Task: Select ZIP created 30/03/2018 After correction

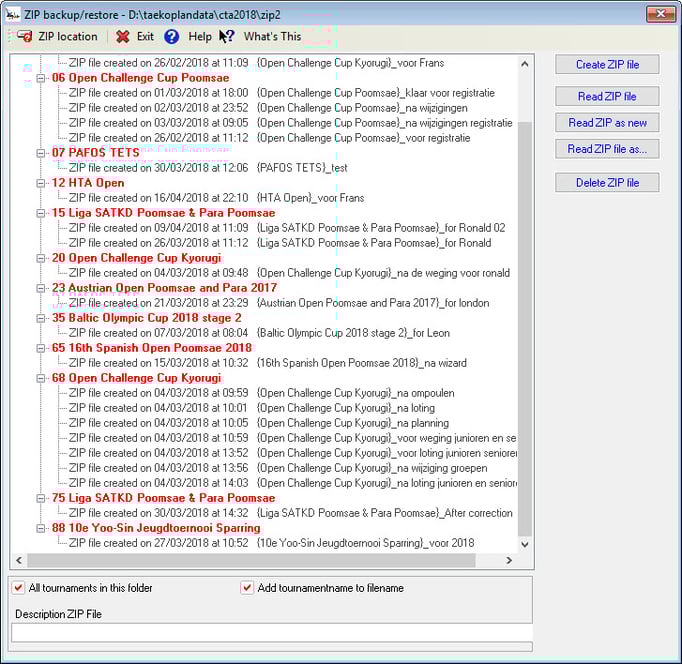Action: [x=291, y=513]
